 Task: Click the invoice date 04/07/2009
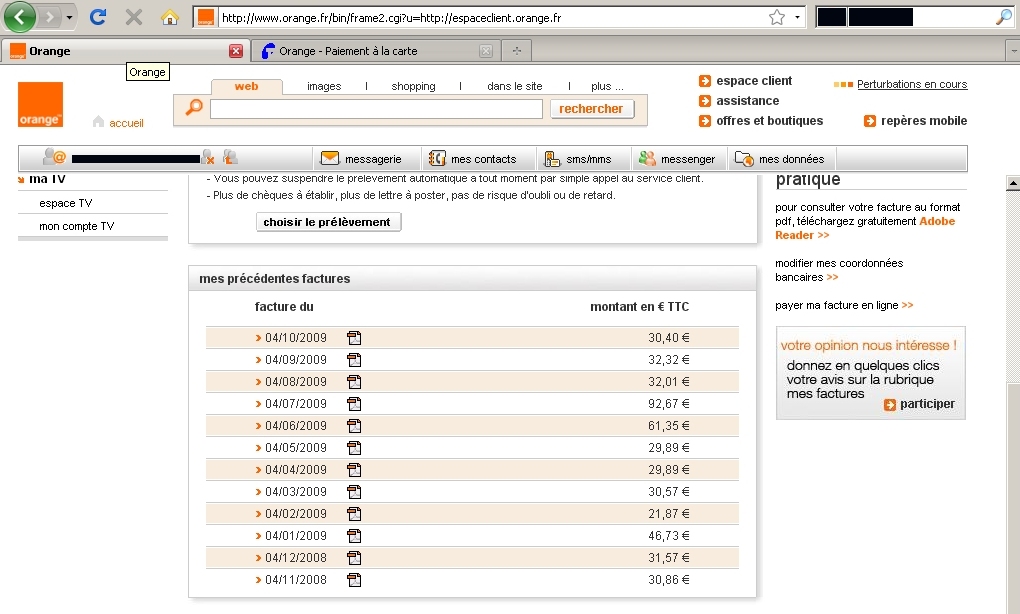(x=295, y=404)
